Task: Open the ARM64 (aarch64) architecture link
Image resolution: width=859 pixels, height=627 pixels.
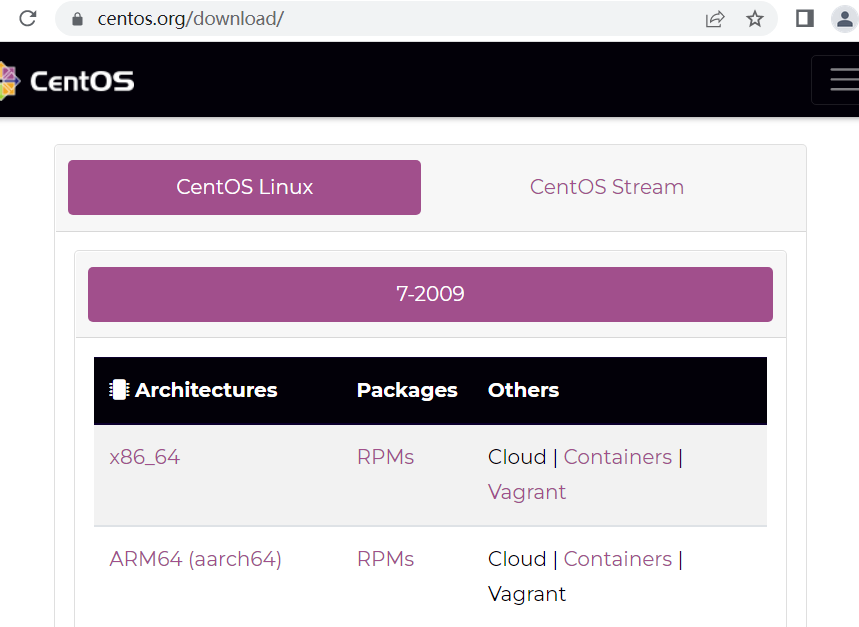Action: click(x=195, y=559)
